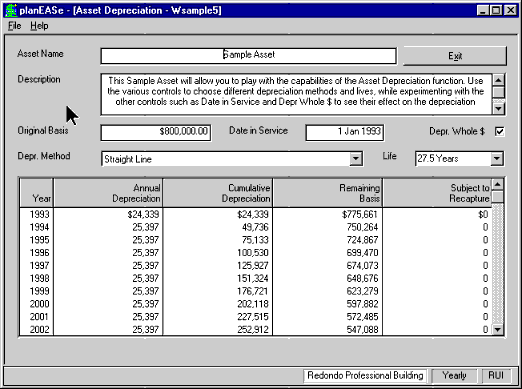
Task: Click Redondo Professional Building status panel
Action: (365, 376)
